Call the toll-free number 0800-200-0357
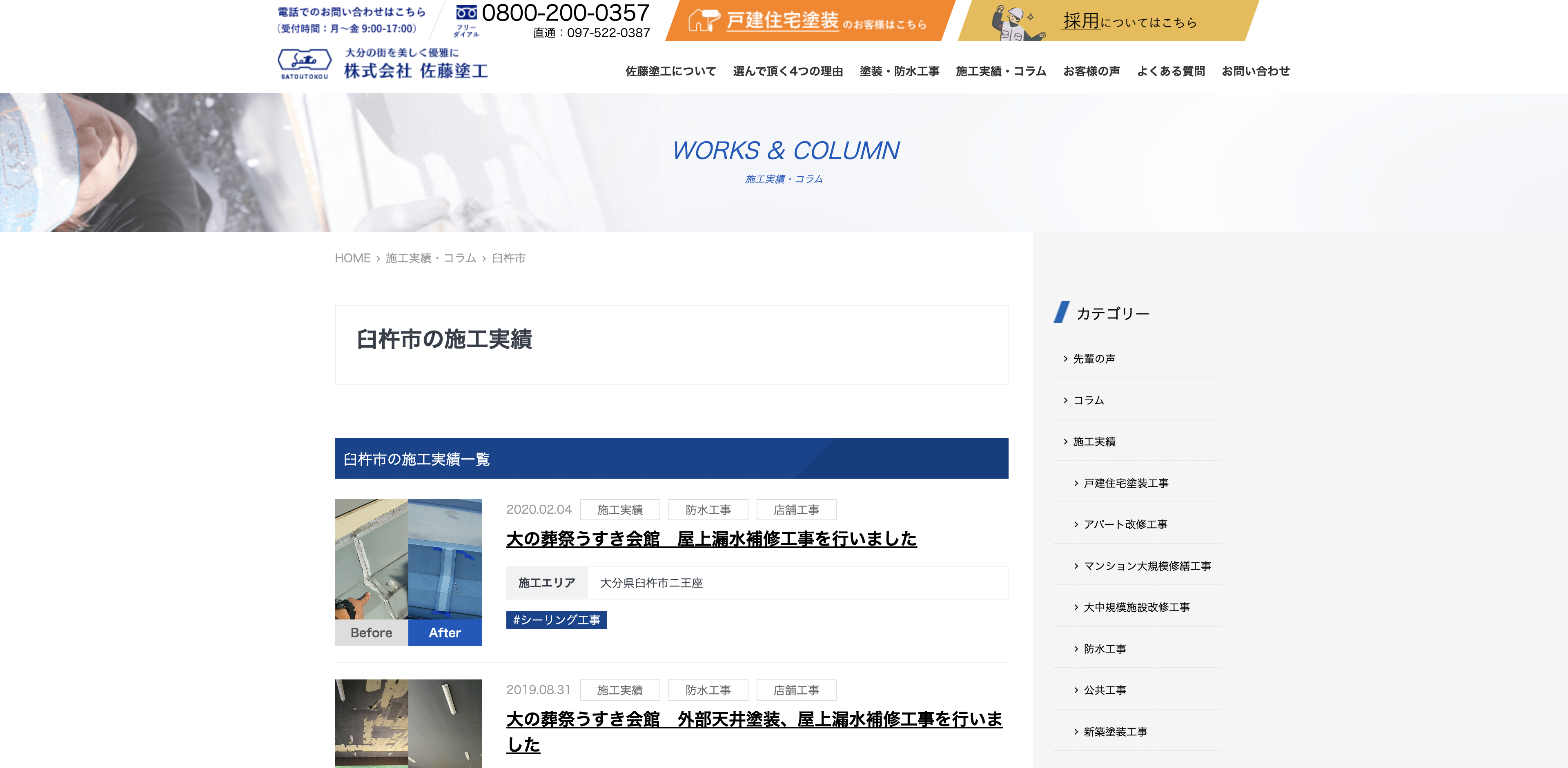The height and width of the screenshot is (768, 1568). [x=566, y=13]
